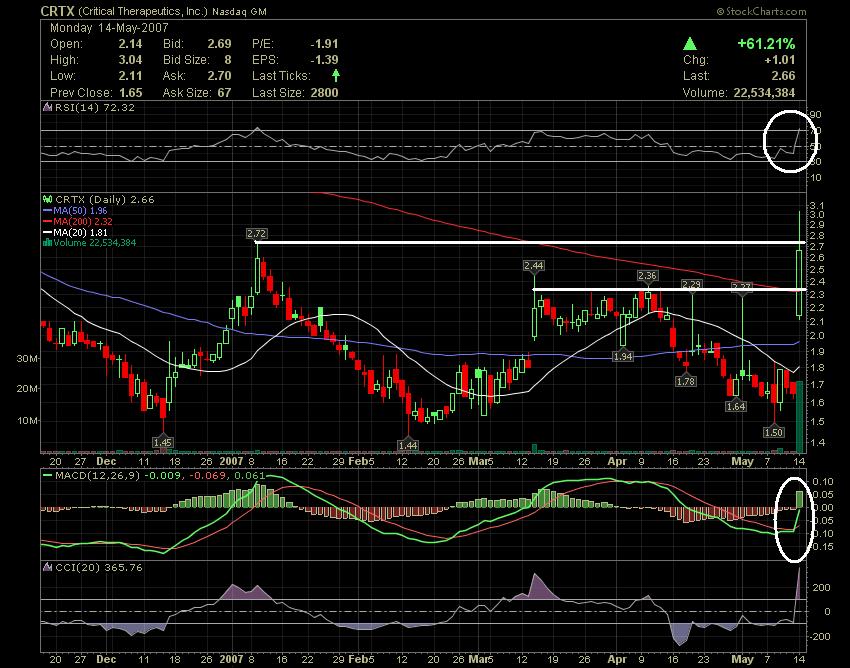Click the MA(200) 2.32 legend text

coord(83,222)
